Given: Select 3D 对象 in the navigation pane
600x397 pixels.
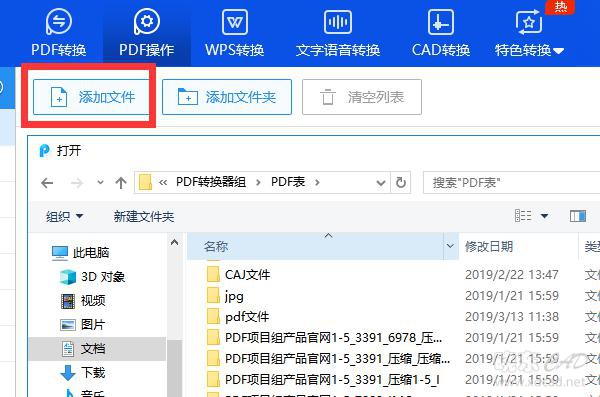Looking at the screenshot, I should tap(92, 277).
